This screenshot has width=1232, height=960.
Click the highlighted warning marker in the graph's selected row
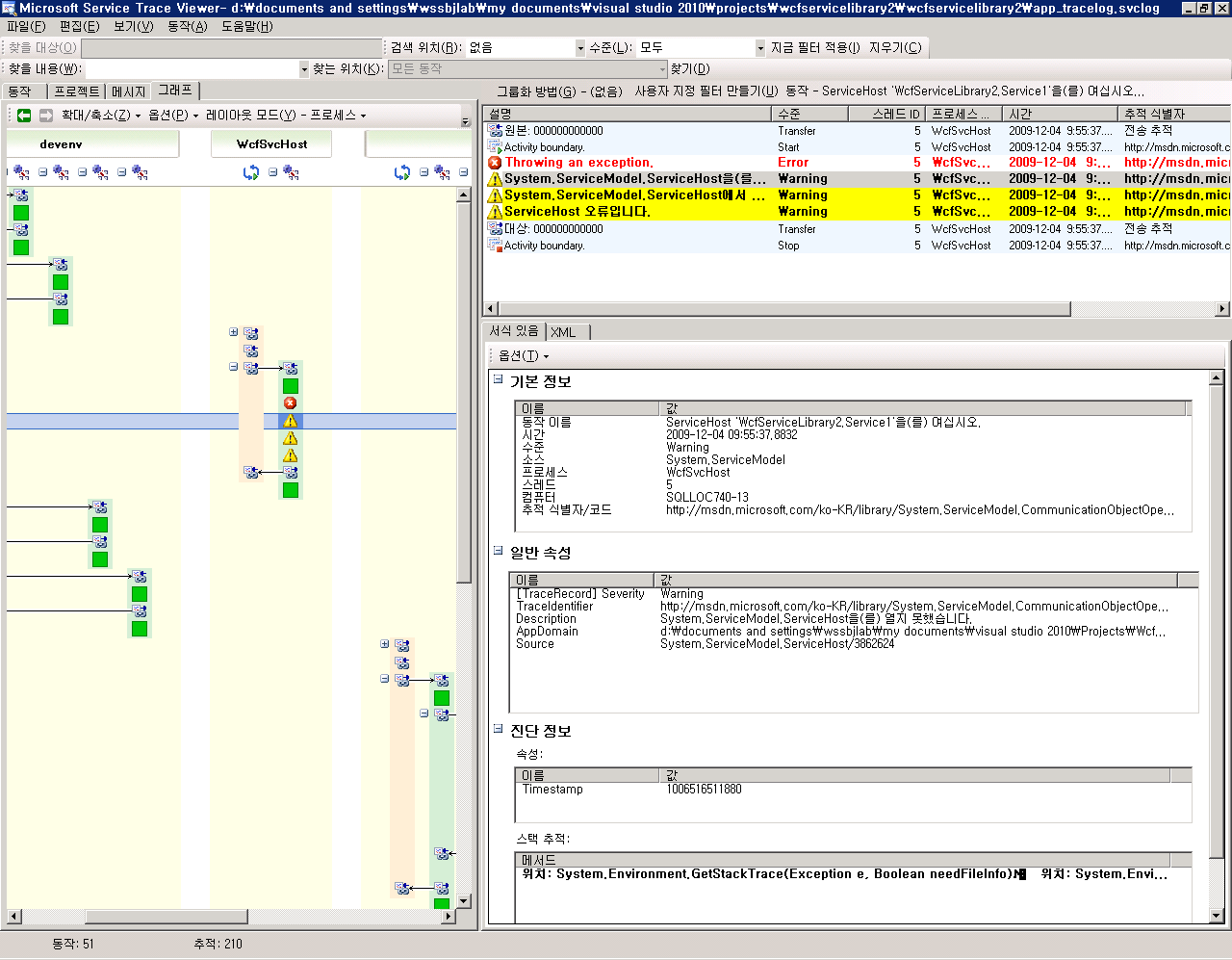(x=291, y=421)
